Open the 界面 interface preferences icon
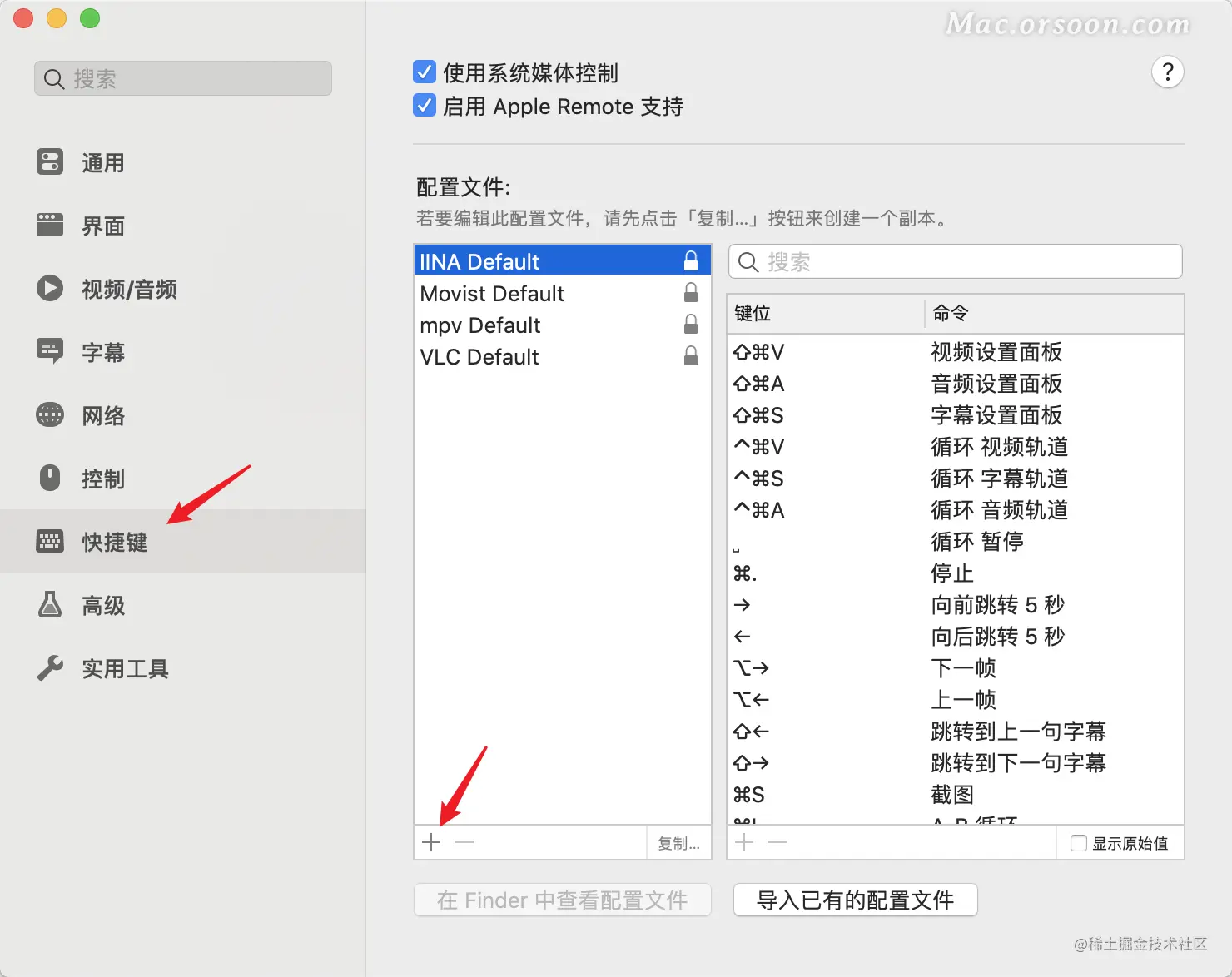Viewport: 1232px width, 977px height. pos(50,225)
